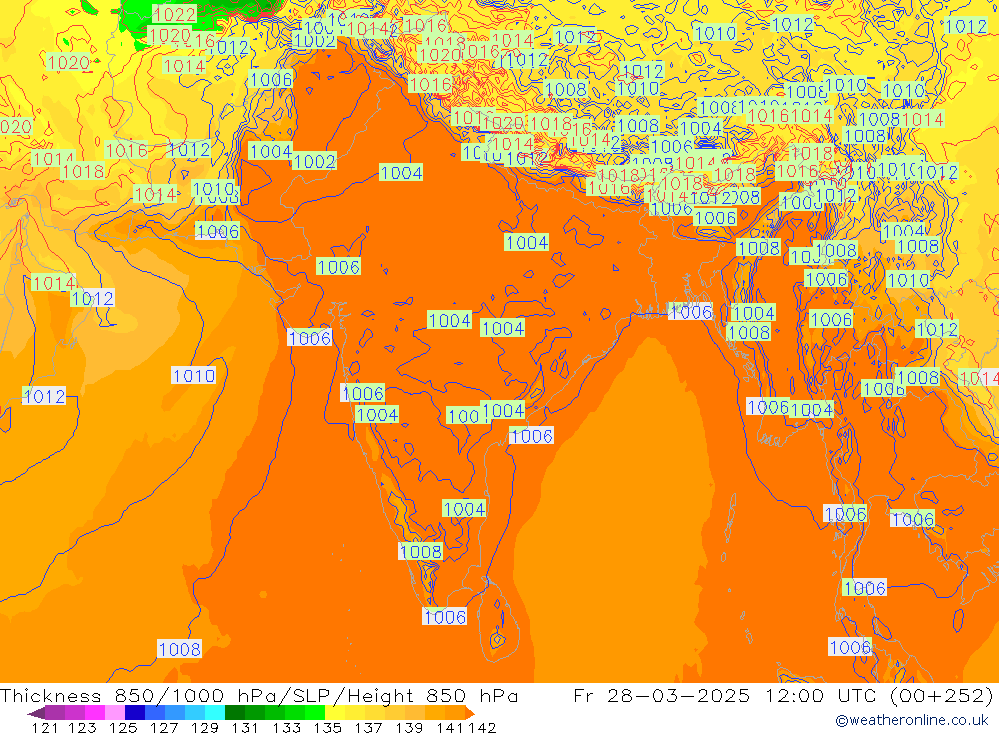
Task: Click legend value 139
Action: coord(409,727)
